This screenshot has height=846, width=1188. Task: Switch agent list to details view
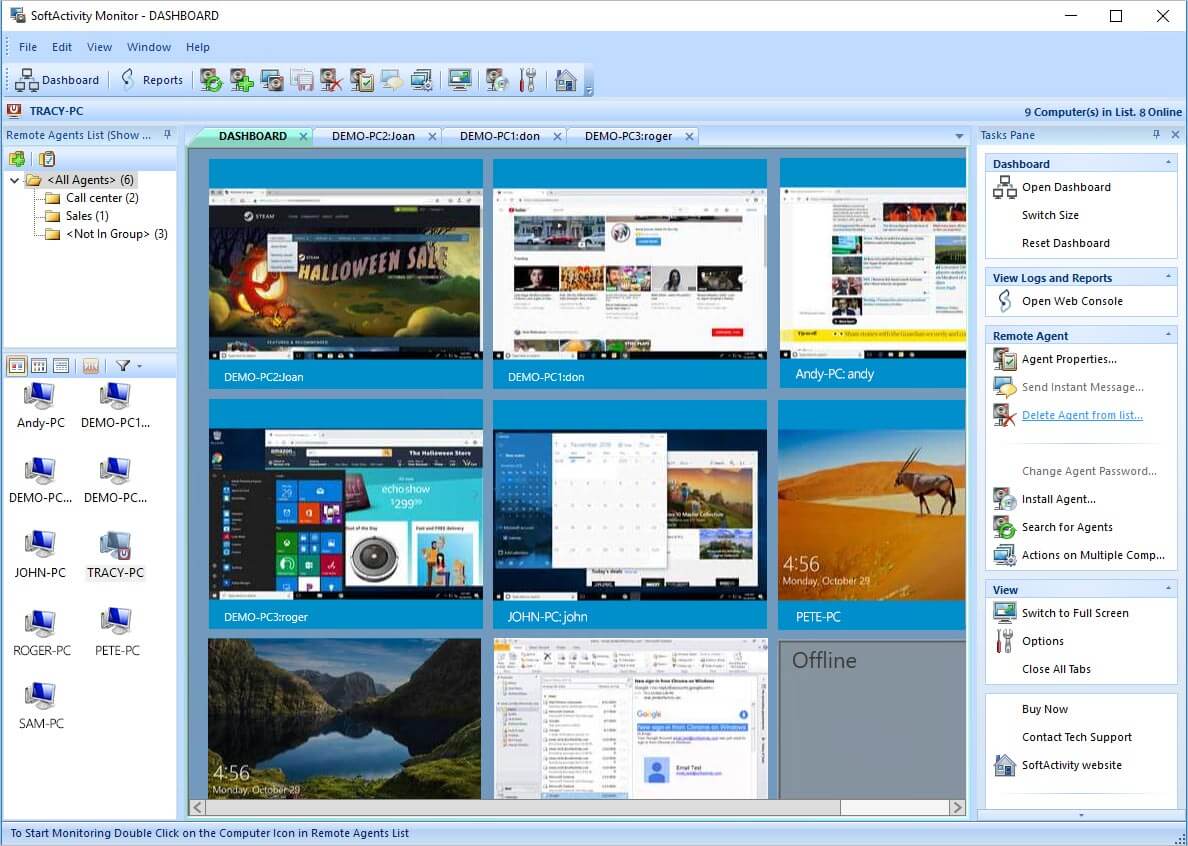point(61,366)
